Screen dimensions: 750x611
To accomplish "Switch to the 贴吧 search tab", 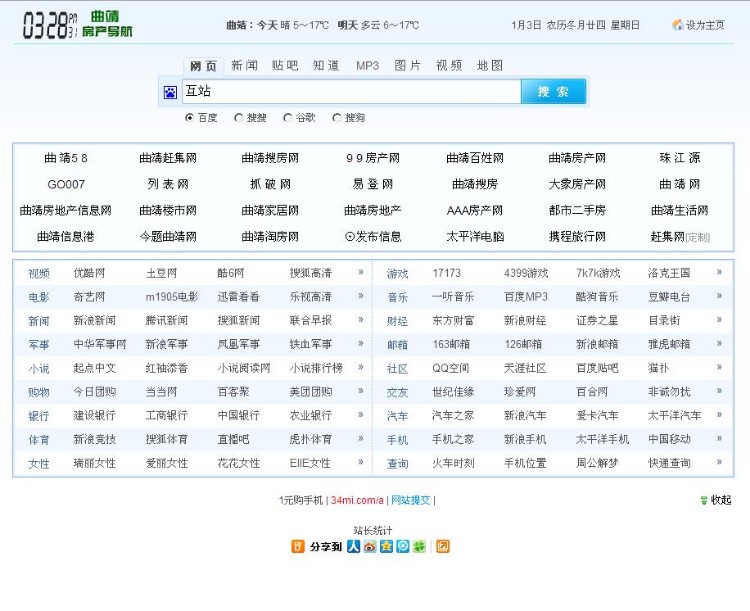I will point(285,66).
